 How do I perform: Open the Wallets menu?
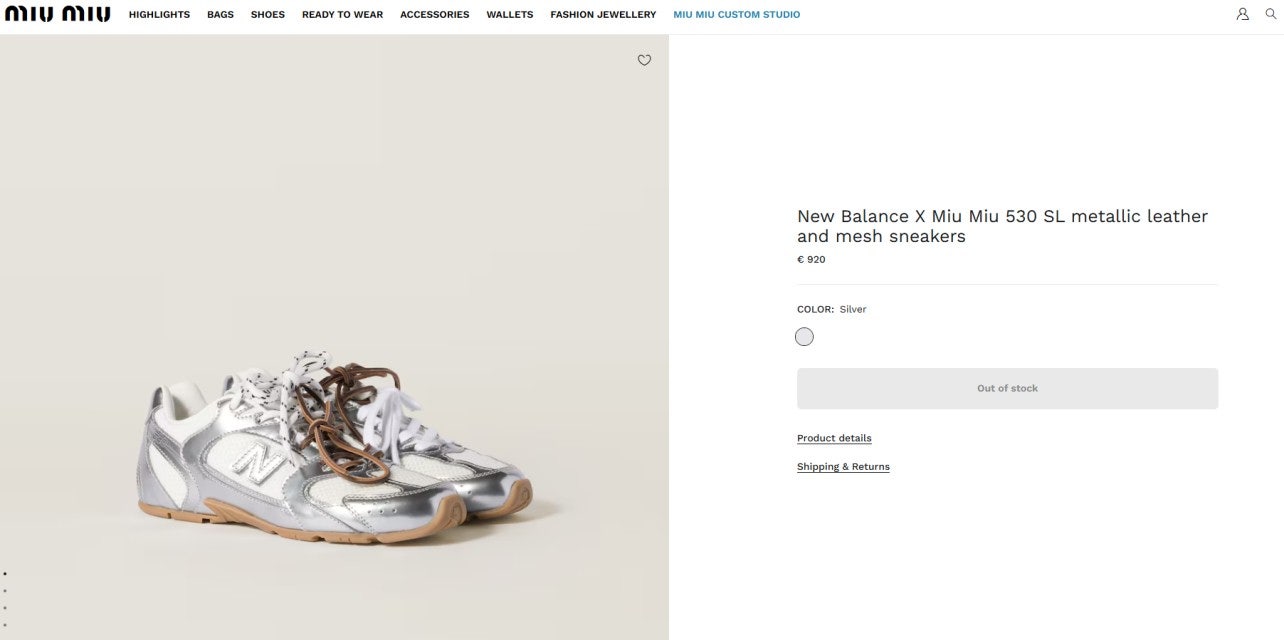[510, 15]
